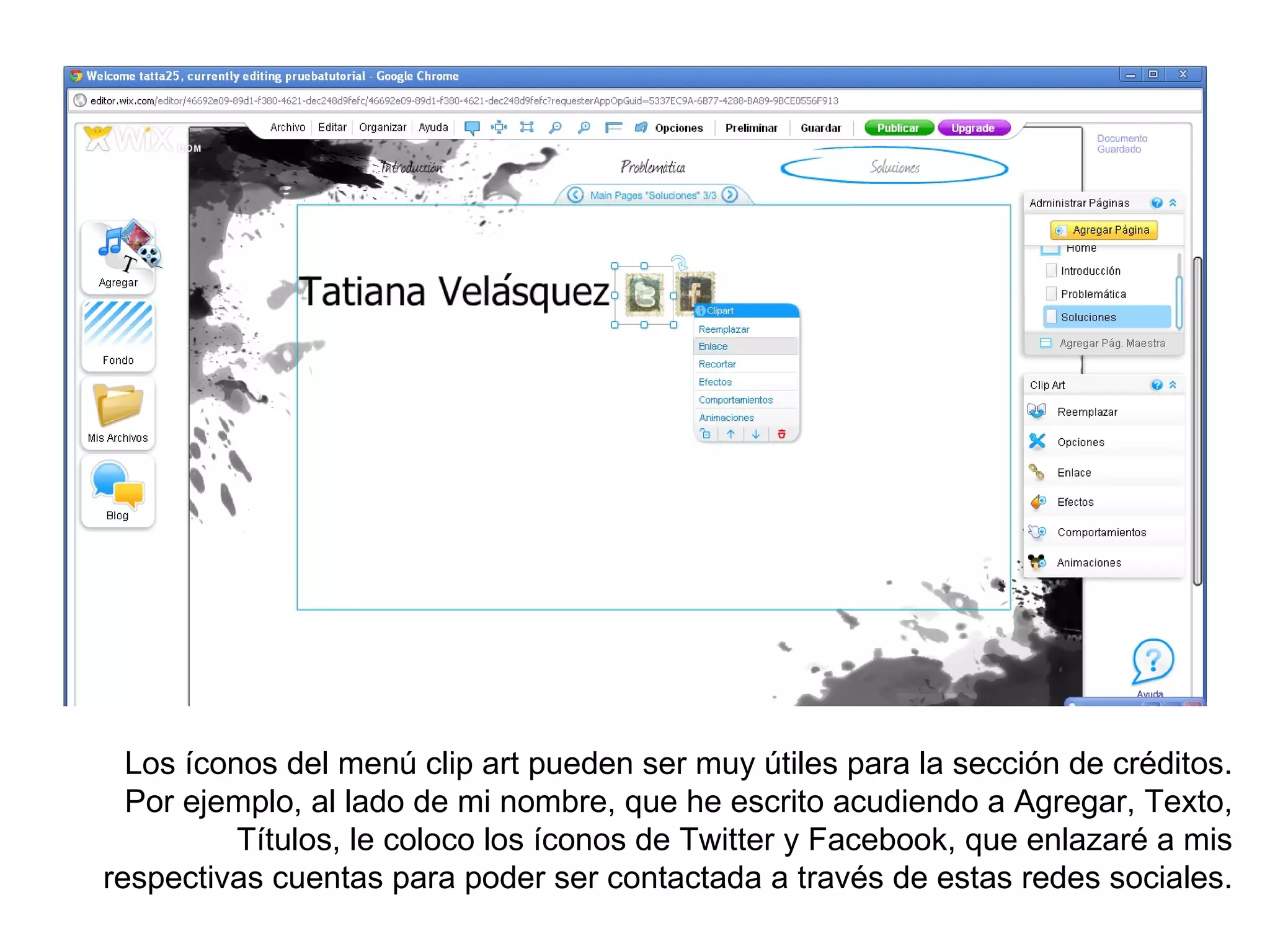Click the comment bubble toolbar icon
This screenshot has height=952, width=1270.
pyautogui.click(x=472, y=128)
